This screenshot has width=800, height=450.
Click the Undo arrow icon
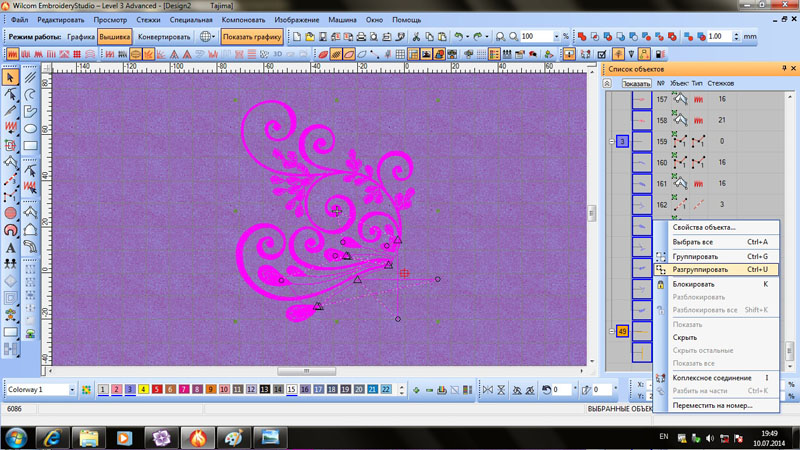458,37
